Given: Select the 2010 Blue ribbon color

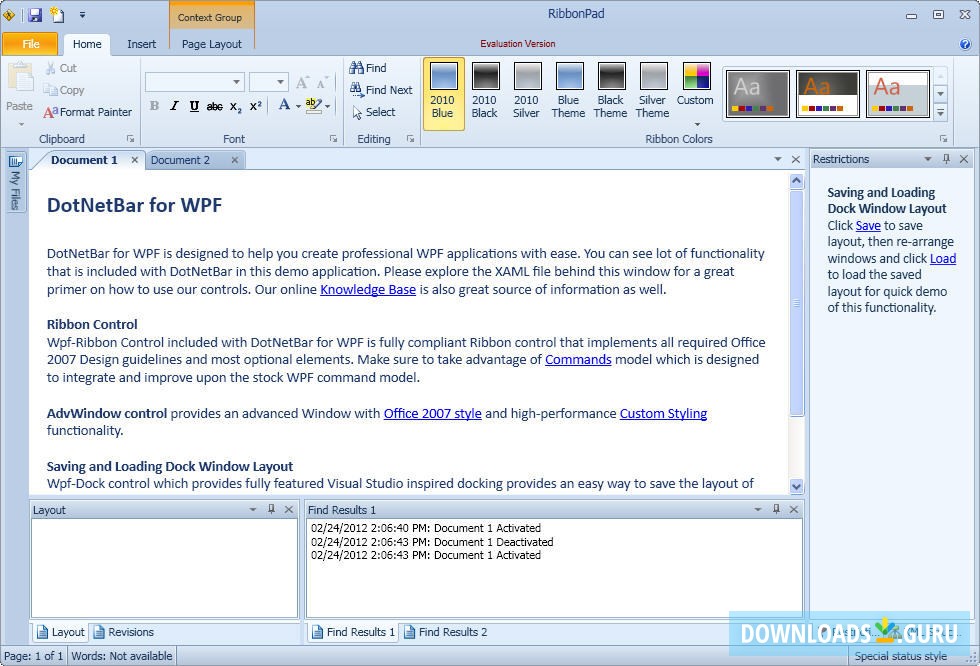Looking at the screenshot, I should [x=442, y=93].
